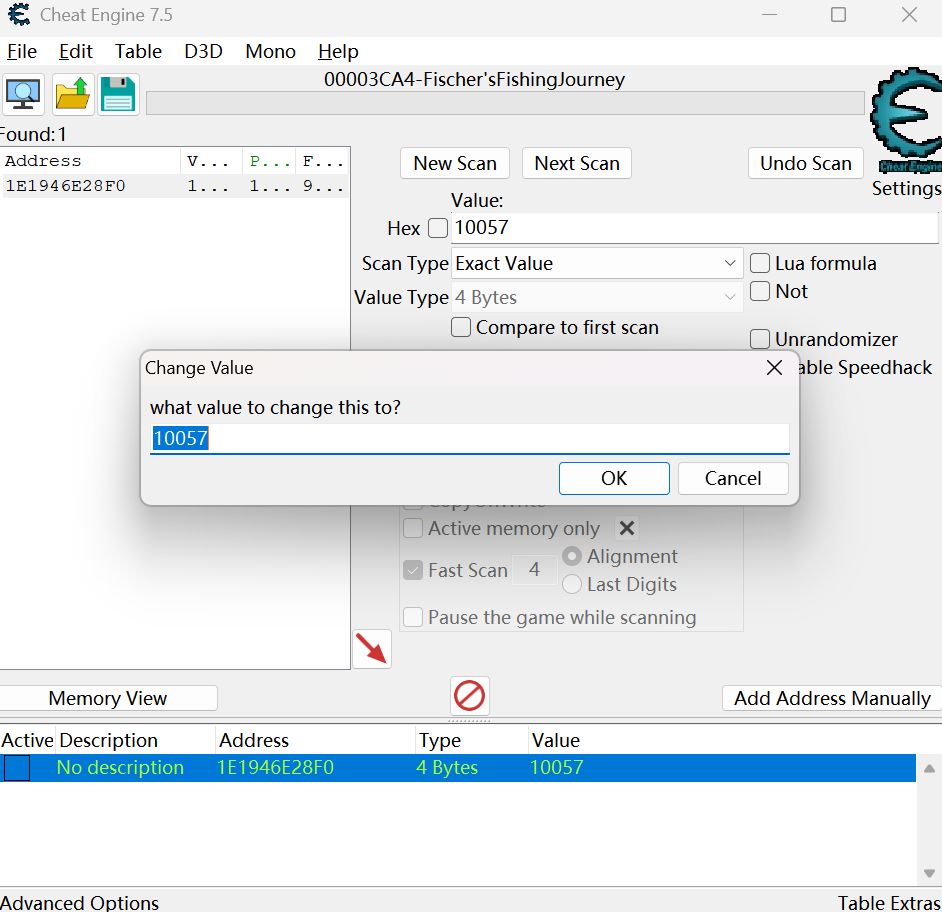This screenshot has width=942, height=912.
Task: Open the Edit menu
Action: (x=76, y=52)
